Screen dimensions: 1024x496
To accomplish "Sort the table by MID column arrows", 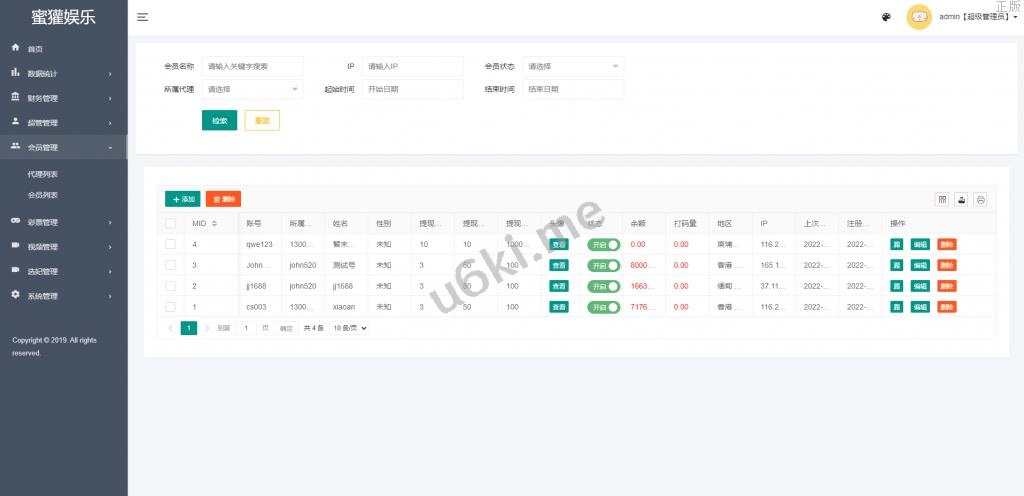I will (x=214, y=223).
